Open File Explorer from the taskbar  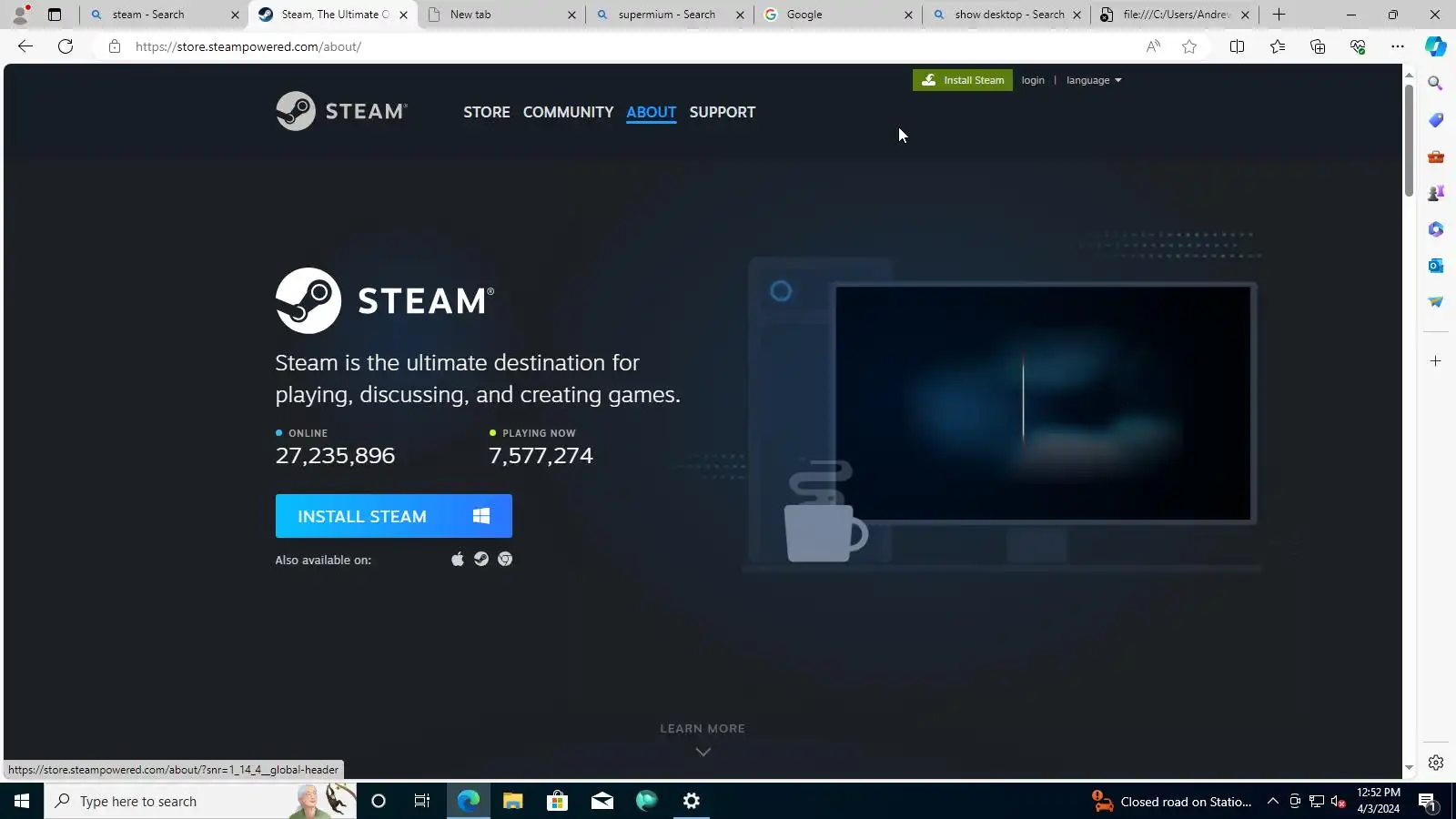click(513, 802)
